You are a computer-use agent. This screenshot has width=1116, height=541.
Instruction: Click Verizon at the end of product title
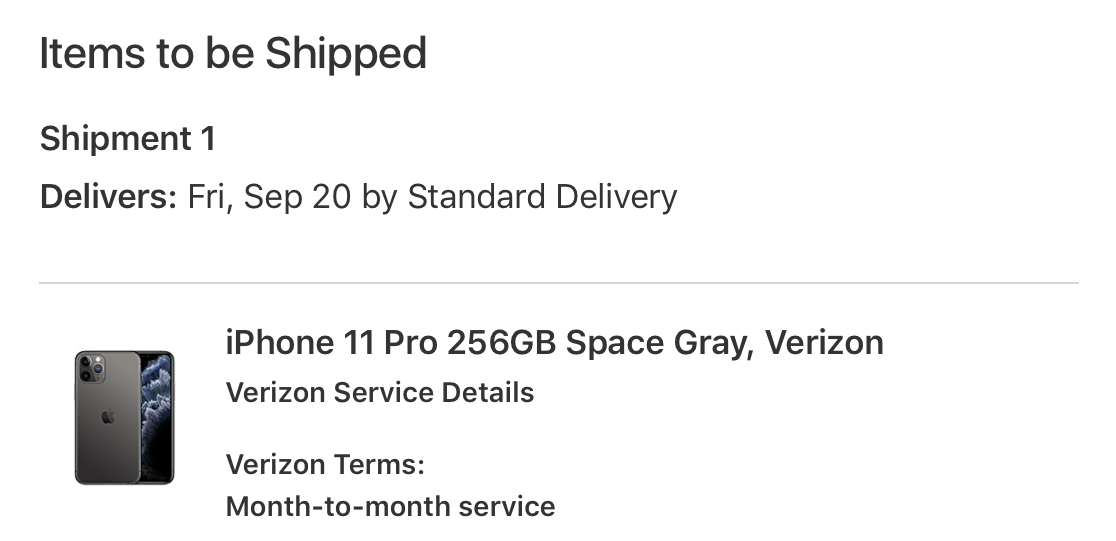(x=824, y=342)
